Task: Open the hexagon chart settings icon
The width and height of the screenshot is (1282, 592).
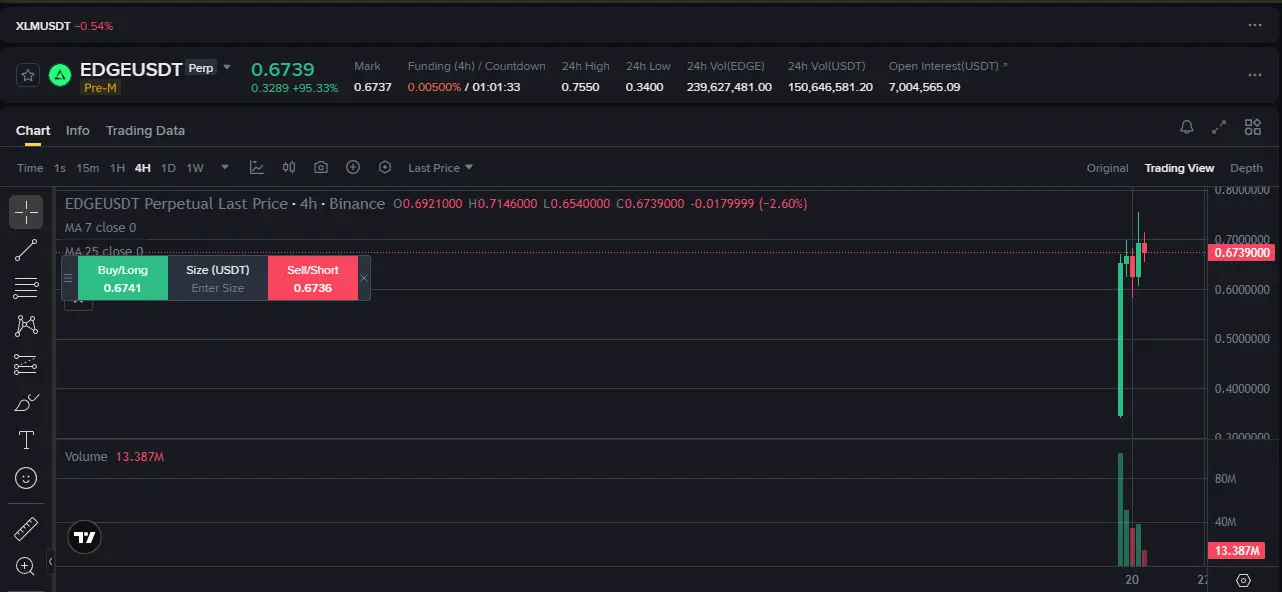Action: click(x=385, y=167)
